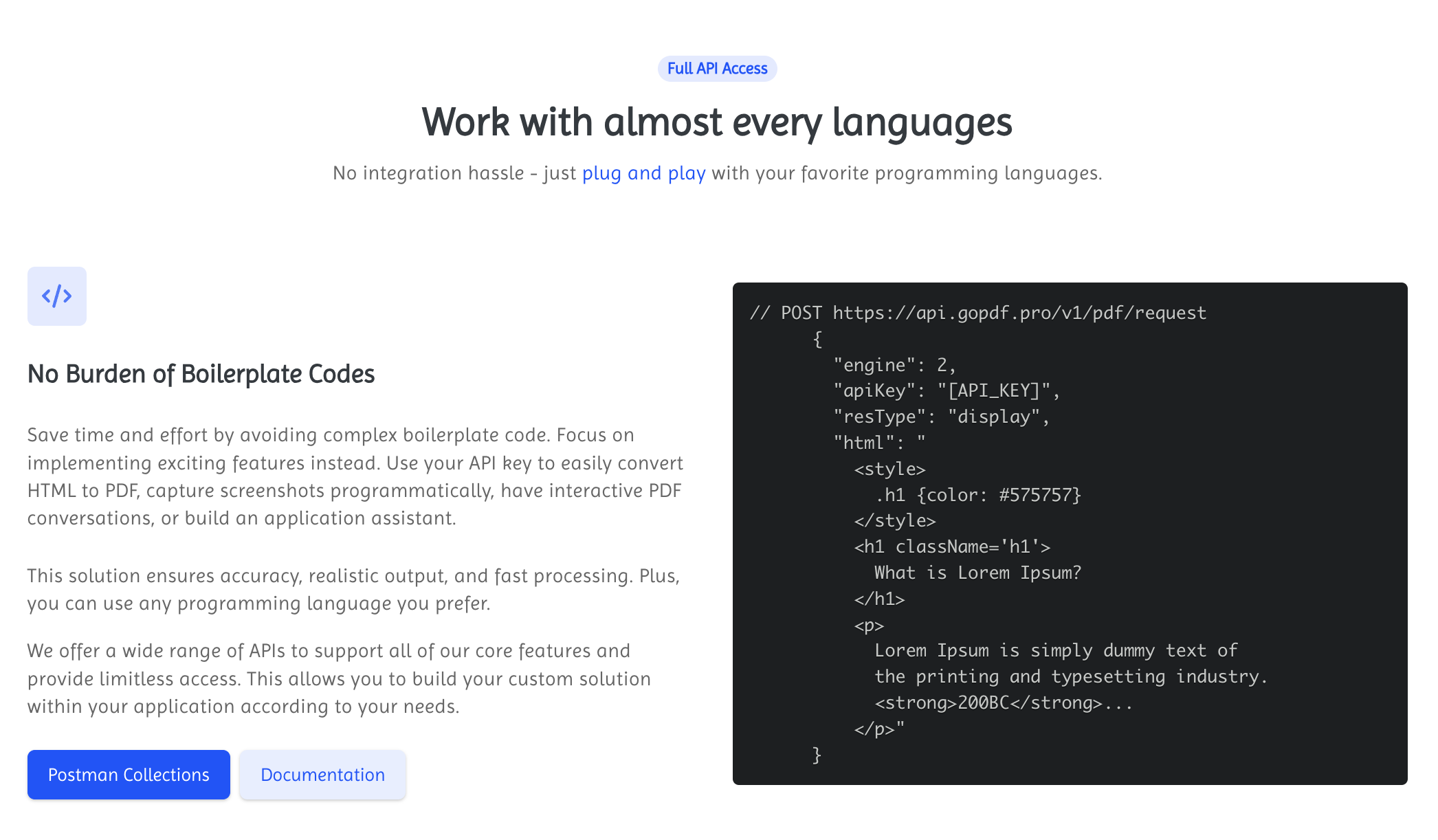Click the "resType": "display" code line
Viewport: 1438px width, 840px height.
tap(940, 417)
